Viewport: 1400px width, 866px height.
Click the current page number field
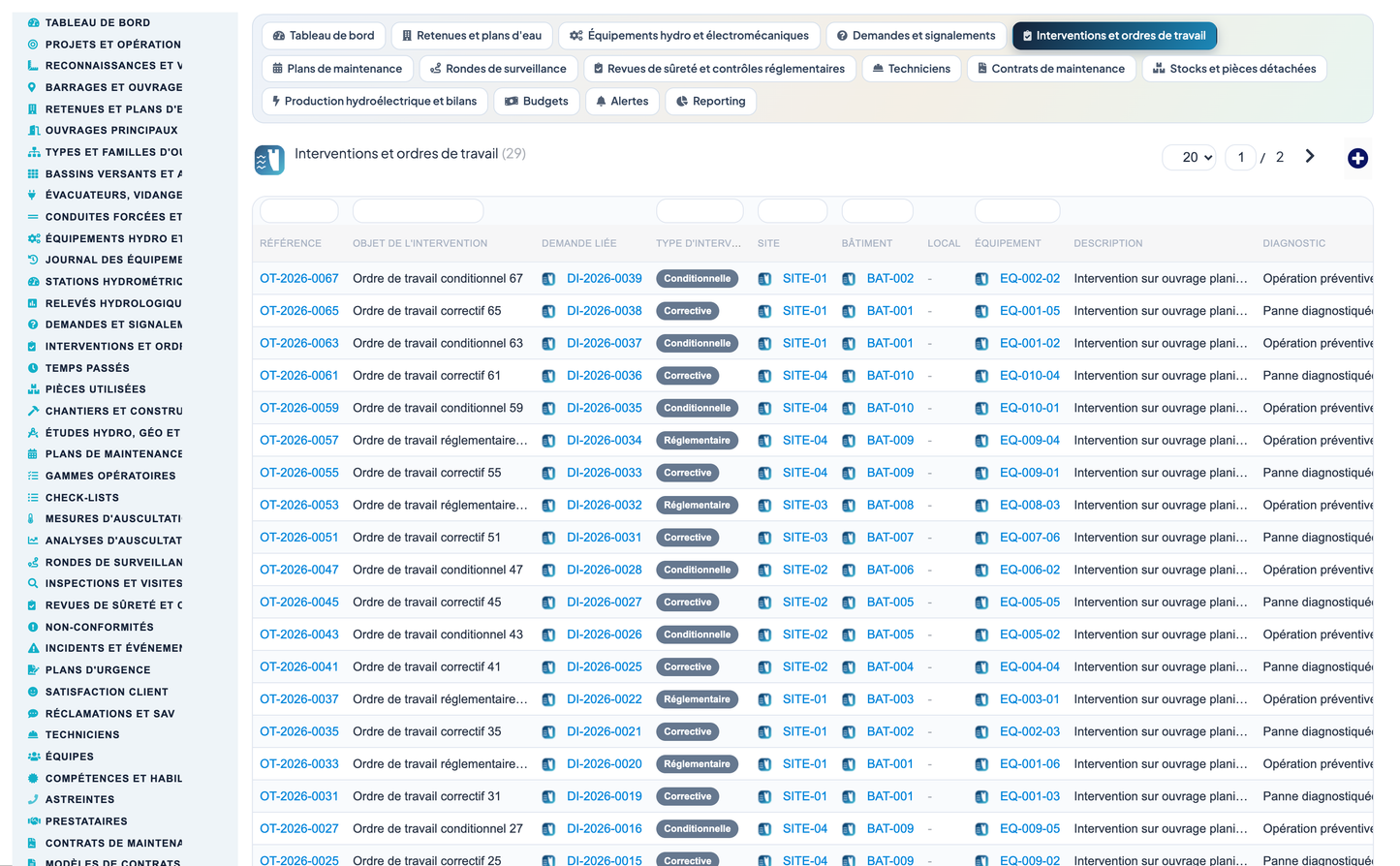(1241, 157)
